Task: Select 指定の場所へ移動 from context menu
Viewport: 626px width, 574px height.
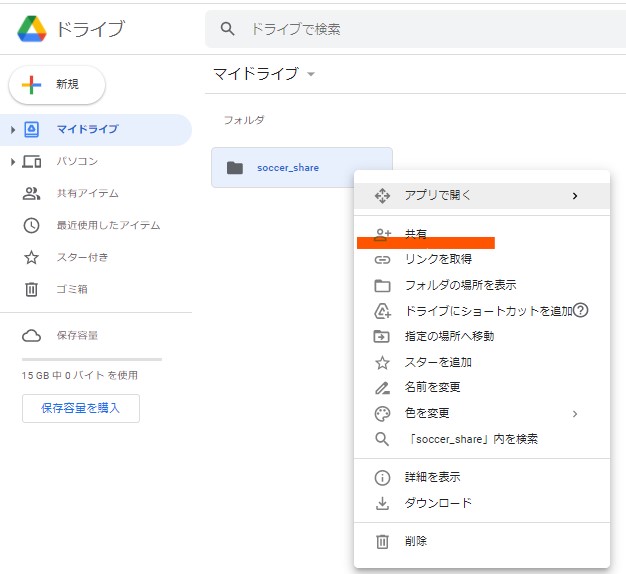Action: [449, 336]
